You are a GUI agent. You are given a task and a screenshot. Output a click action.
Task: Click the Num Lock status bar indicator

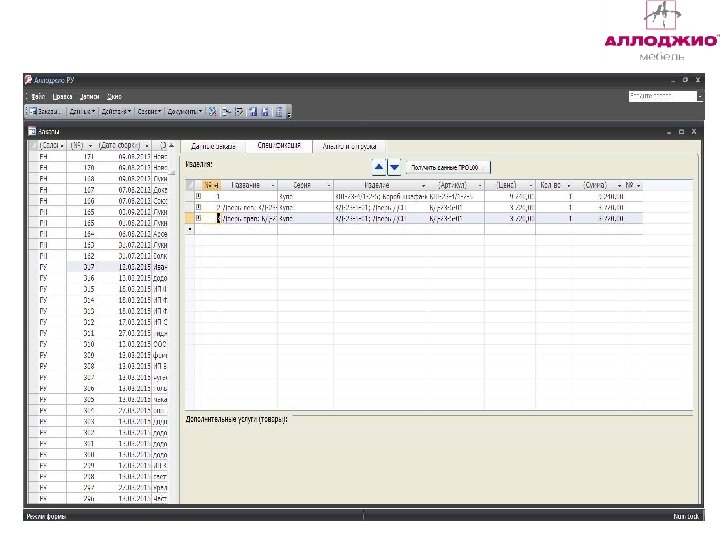click(x=686, y=517)
